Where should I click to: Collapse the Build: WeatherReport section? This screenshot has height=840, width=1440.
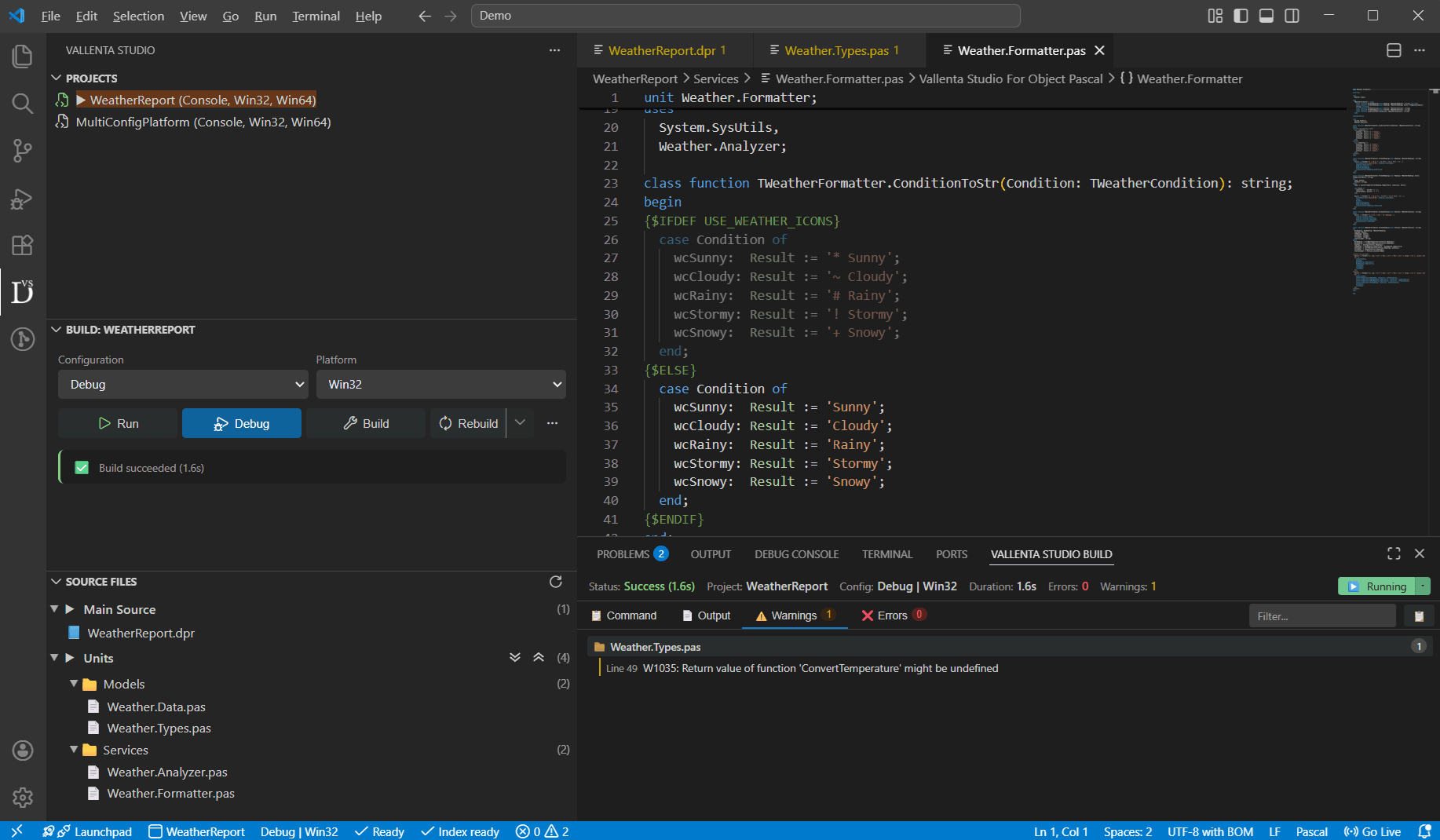coord(56,330)
